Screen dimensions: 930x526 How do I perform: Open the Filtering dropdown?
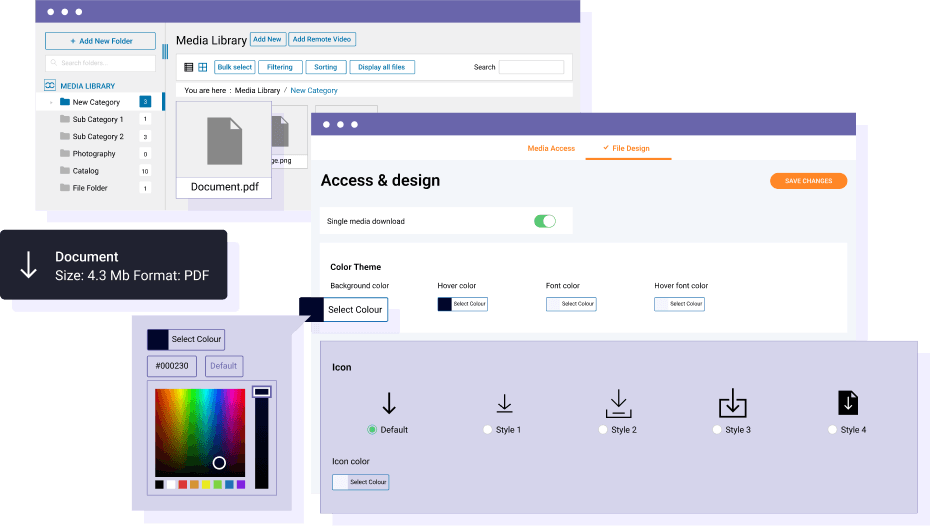click(279, 67)
